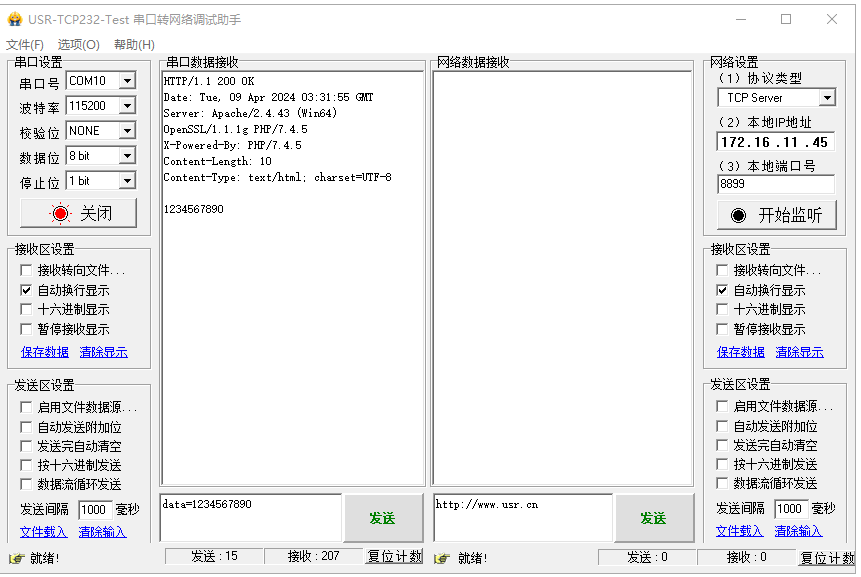The width and height of the screenshot is (861, 577).
Task: Toggle serial 自动换行显示 checkbox
Action: [26, 290]
